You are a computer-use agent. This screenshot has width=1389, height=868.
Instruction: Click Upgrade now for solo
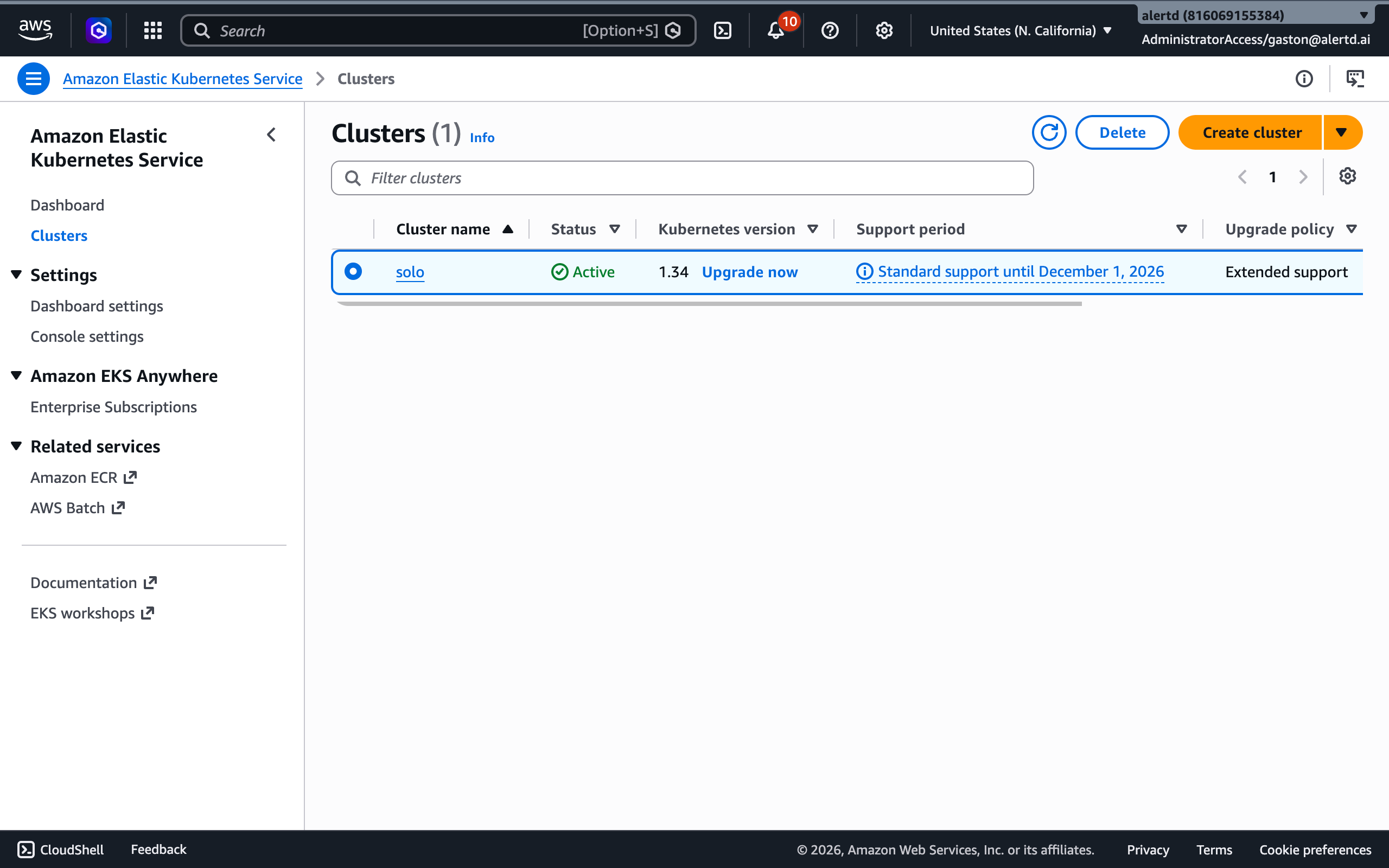750,272
